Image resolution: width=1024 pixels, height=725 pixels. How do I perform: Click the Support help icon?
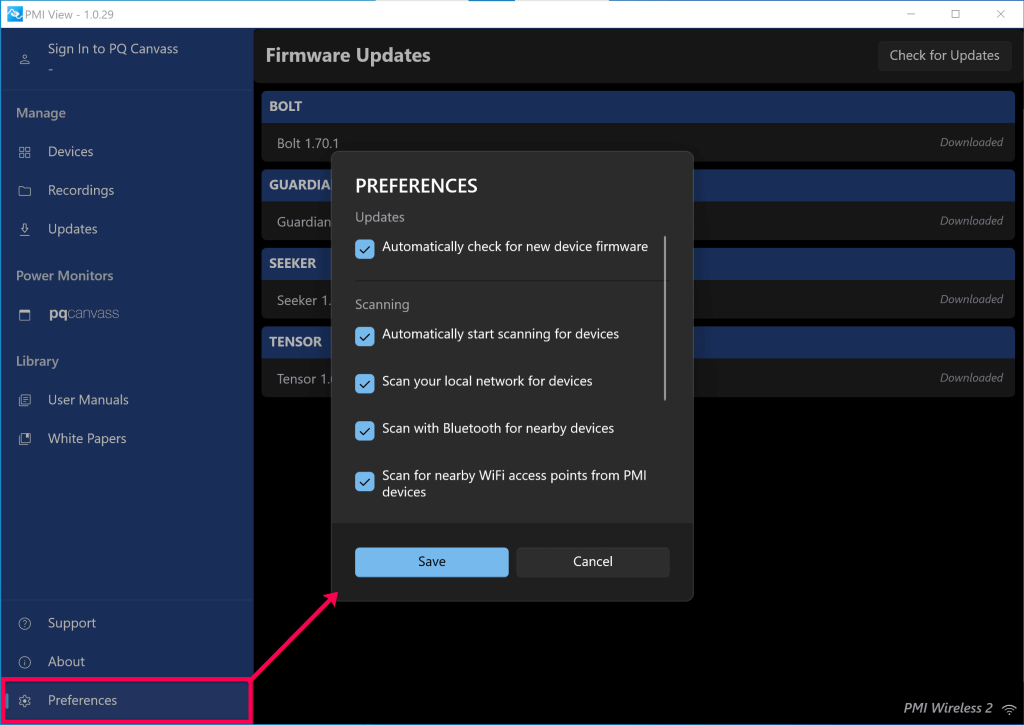[x=24, y=623]
